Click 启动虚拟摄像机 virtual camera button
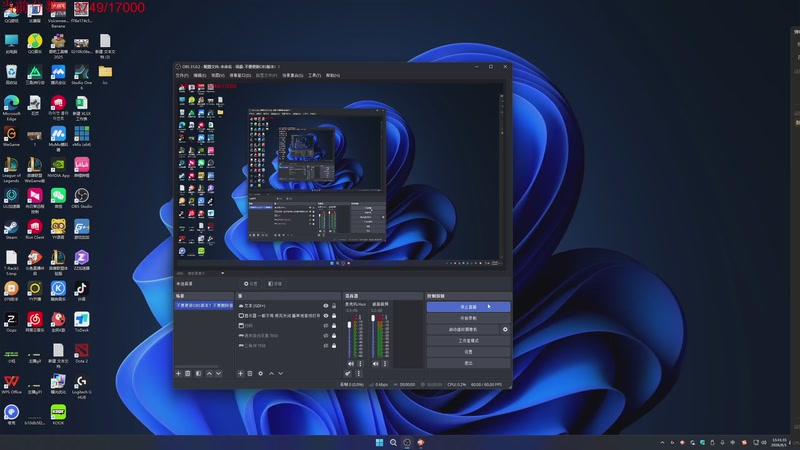 [x=463, y=329]
